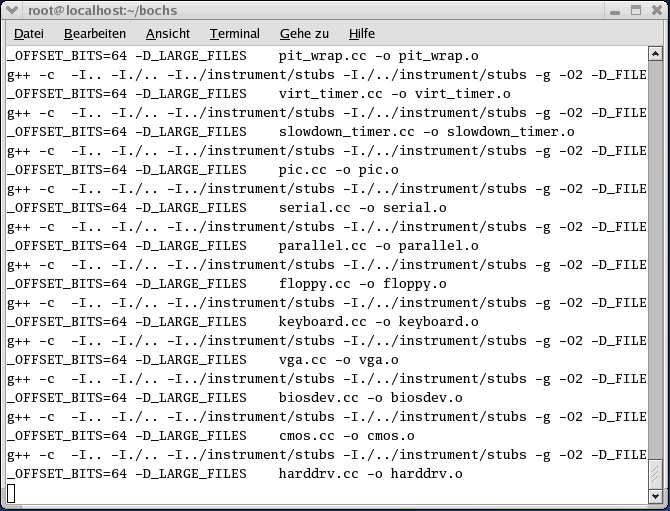This screenshot has width=670, height=511.
Task: Maximize the bochs terminal window
Action: click(636, 10)
